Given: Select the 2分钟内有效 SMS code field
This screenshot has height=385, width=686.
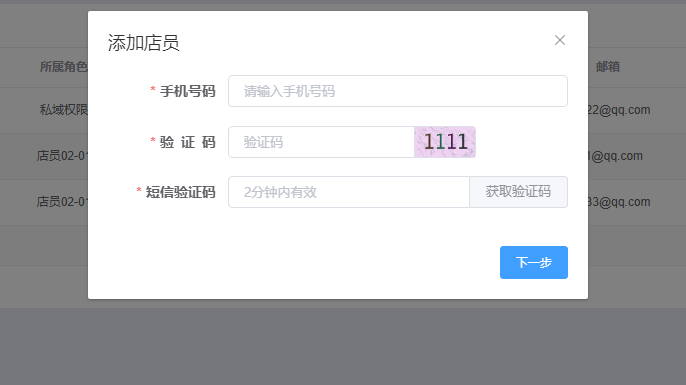Looking at the screenshot, I should [349, 192].
